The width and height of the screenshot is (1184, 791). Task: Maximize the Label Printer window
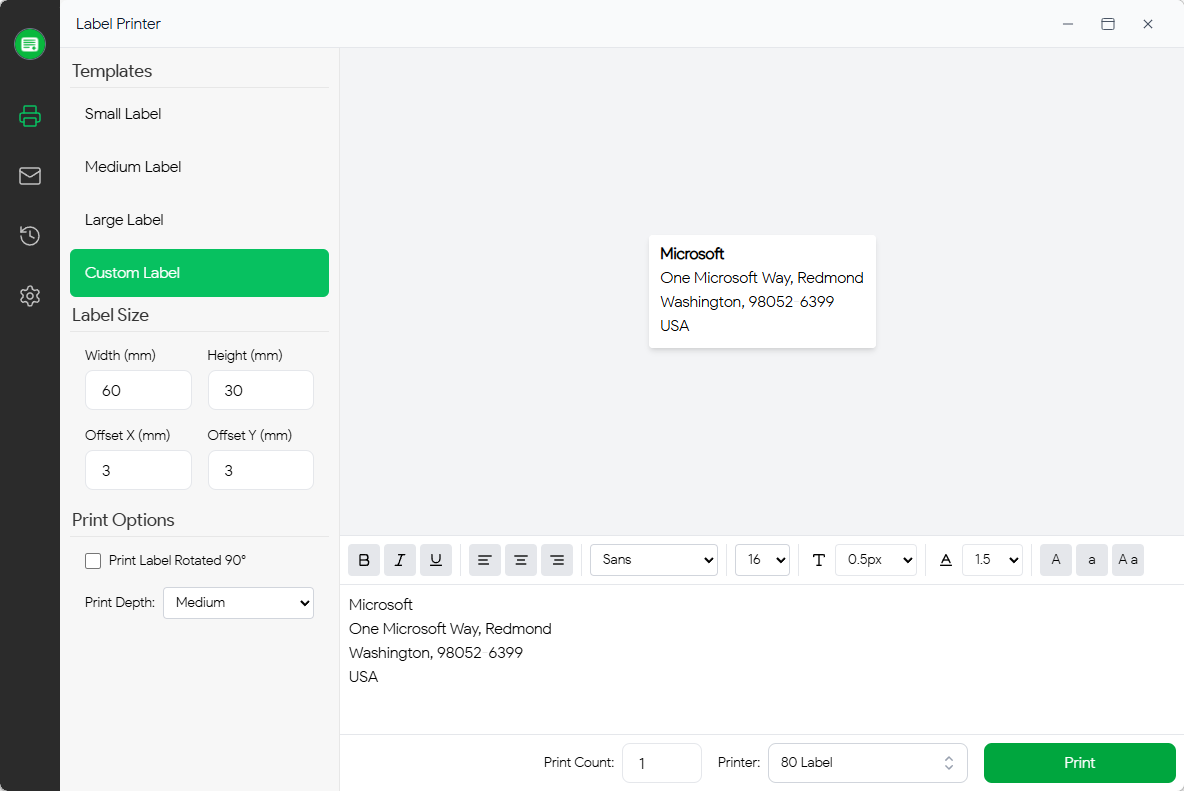pos(1108,24)
